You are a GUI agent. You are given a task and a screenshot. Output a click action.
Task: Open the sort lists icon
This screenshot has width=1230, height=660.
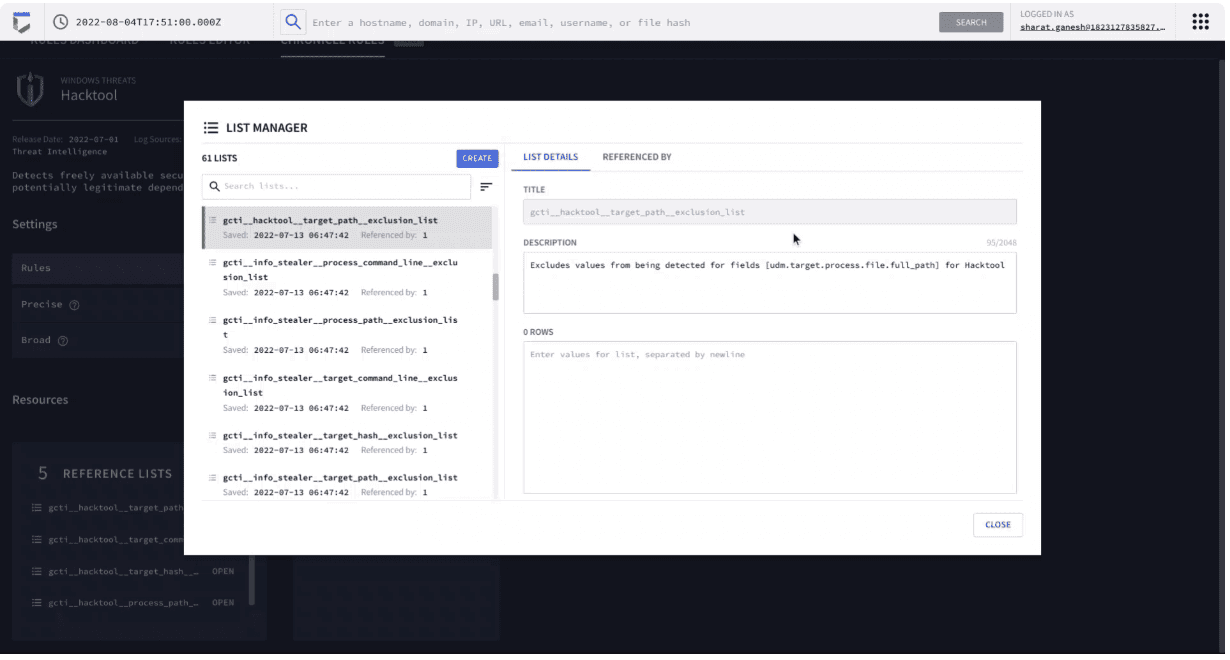coord(486,187)
